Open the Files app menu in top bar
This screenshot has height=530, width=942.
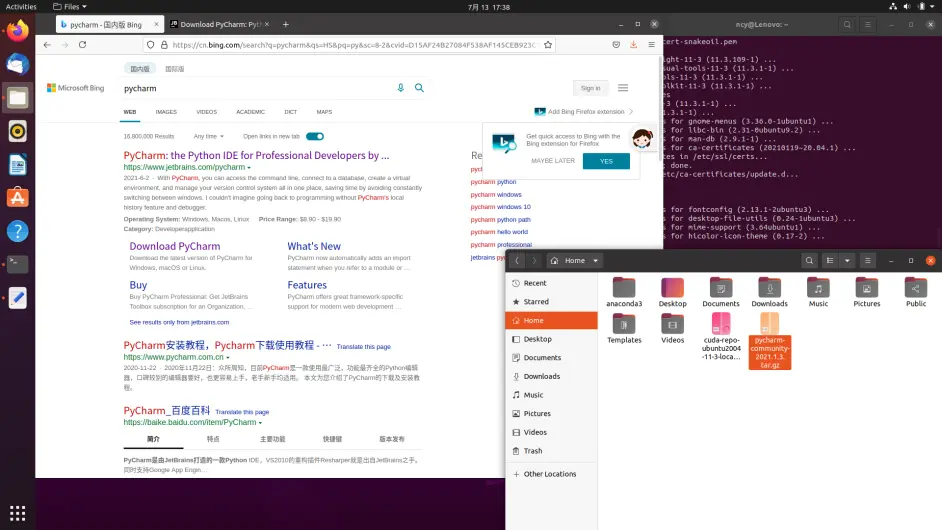(70, 7)
